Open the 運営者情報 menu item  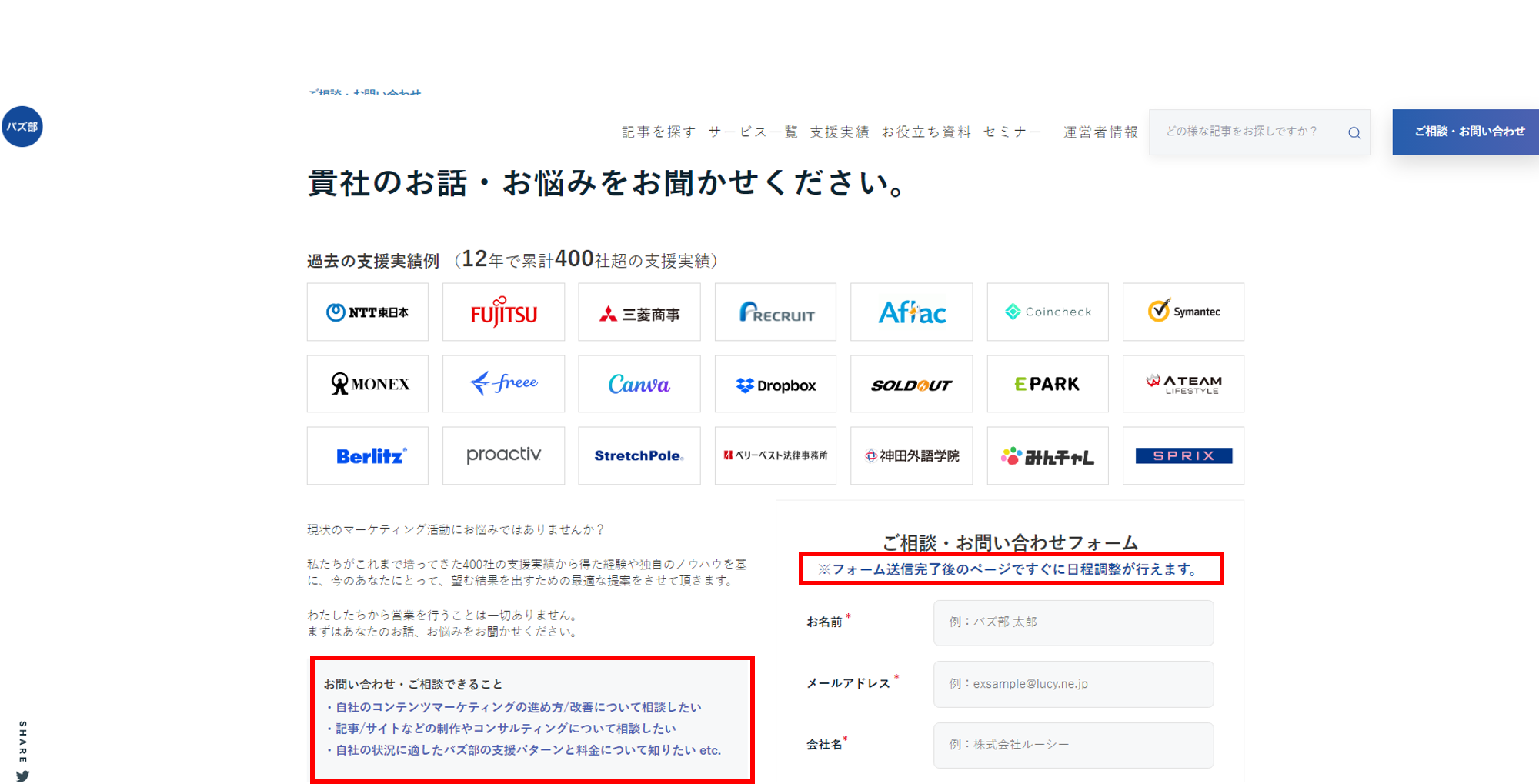tap(1100, 132)
